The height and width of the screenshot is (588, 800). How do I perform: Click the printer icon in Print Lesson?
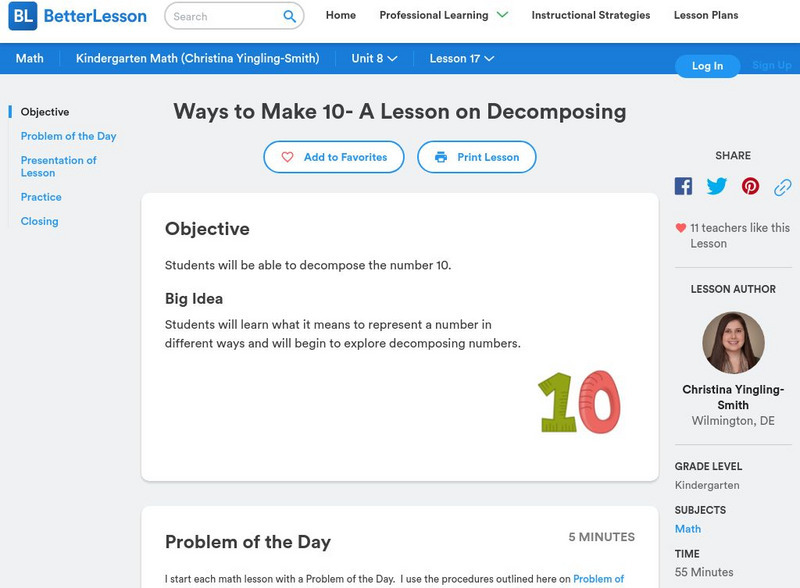click(441, 157)
